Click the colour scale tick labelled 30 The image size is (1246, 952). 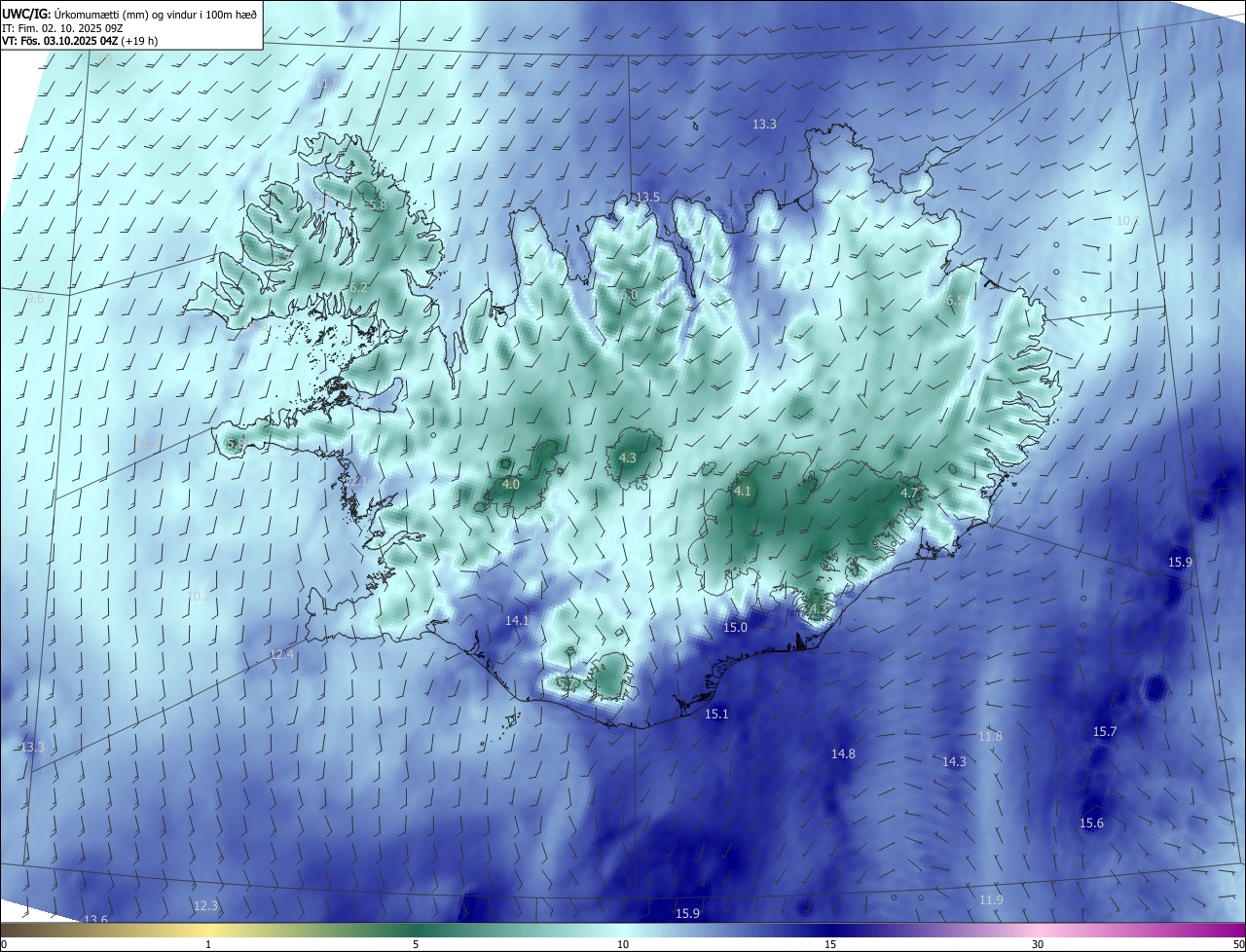pyautogui.click(x=1038, y=944)
